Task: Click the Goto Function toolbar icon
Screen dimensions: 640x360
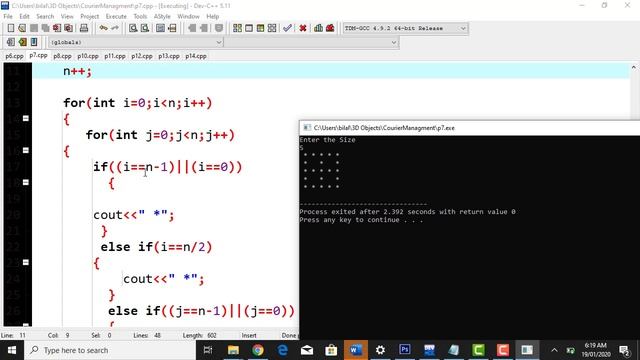Action: [x=160, y=28]
